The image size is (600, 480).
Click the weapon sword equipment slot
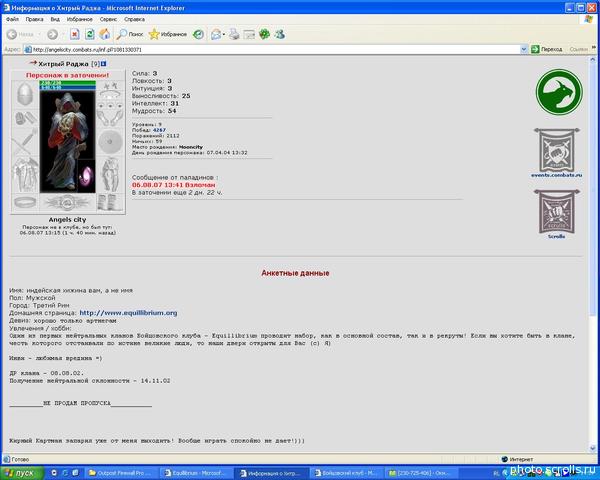(x=25, y=142)
